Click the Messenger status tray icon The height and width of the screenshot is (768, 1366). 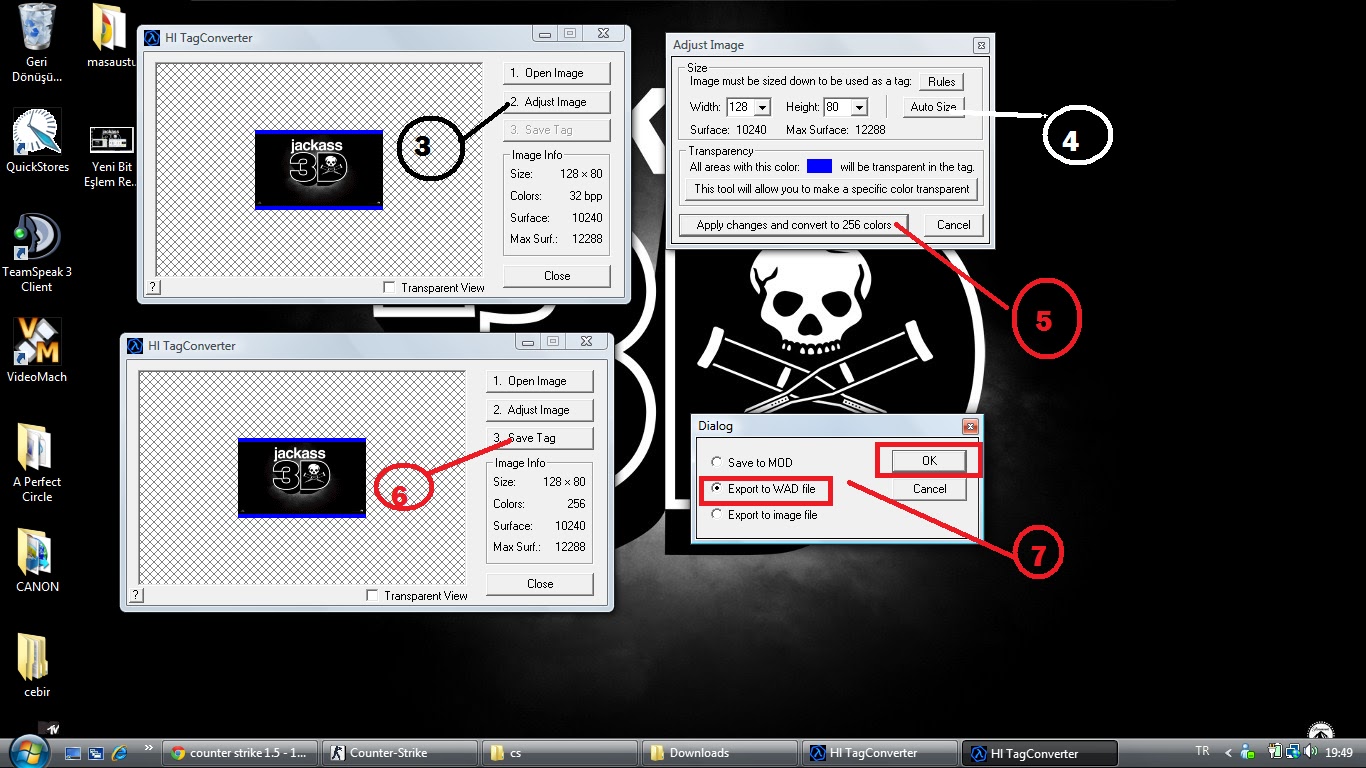coord(1247,752)
